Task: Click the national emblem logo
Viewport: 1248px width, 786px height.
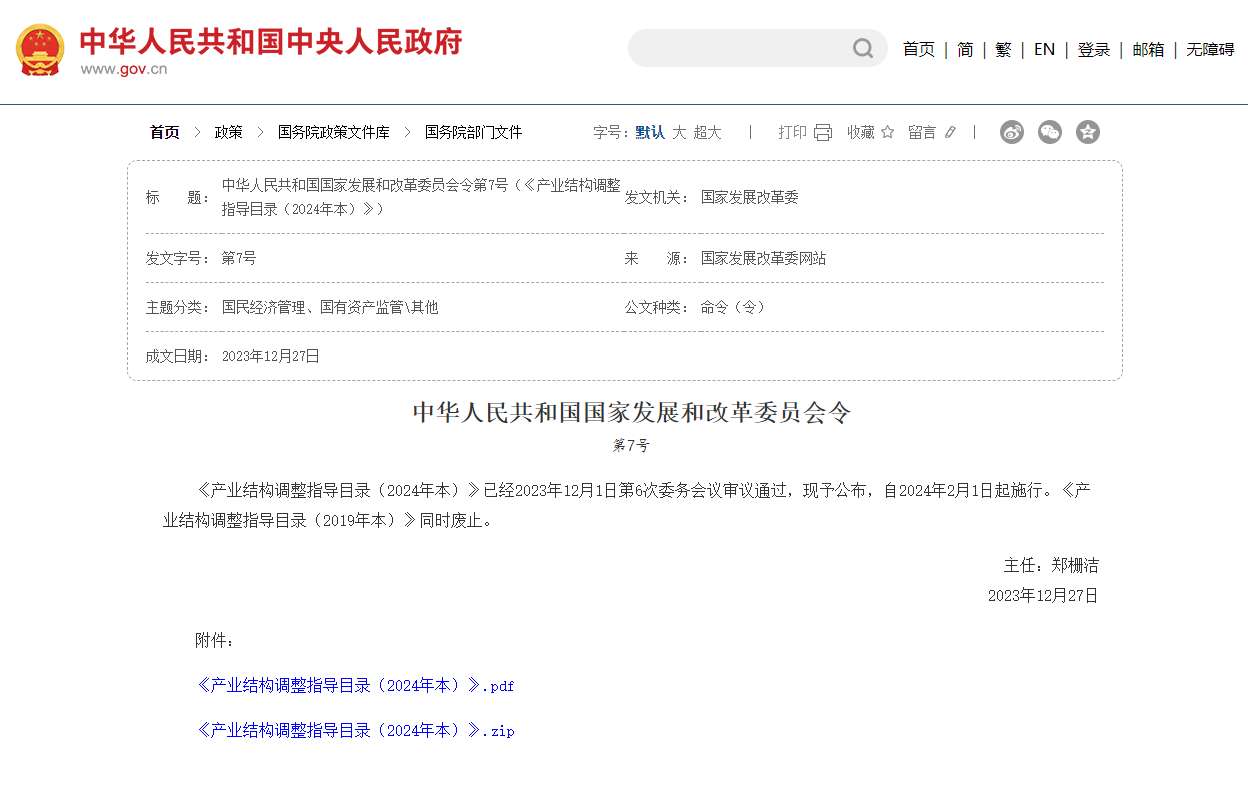Action: pos(40,50)
